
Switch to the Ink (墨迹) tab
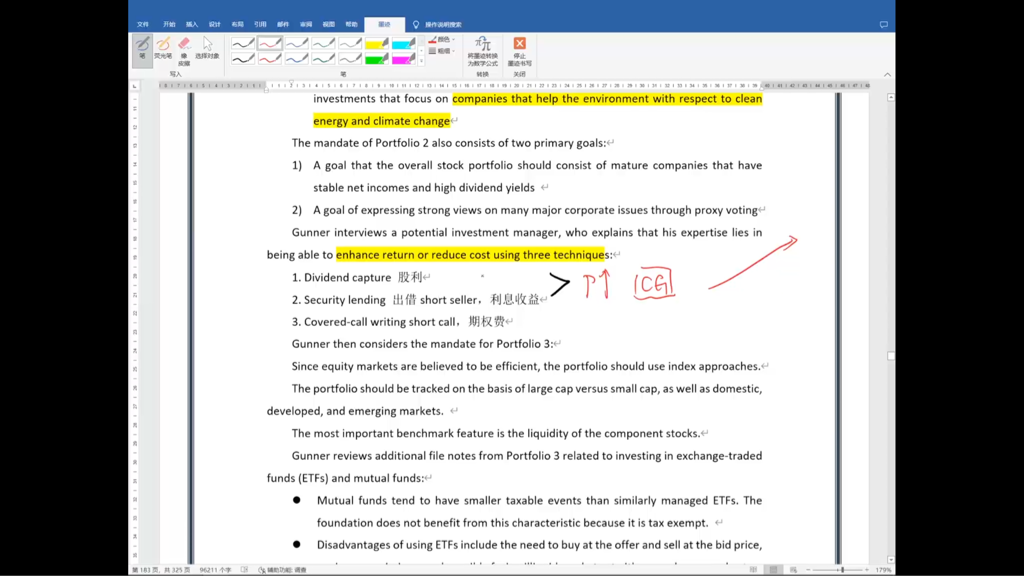[x=384, y=24]
